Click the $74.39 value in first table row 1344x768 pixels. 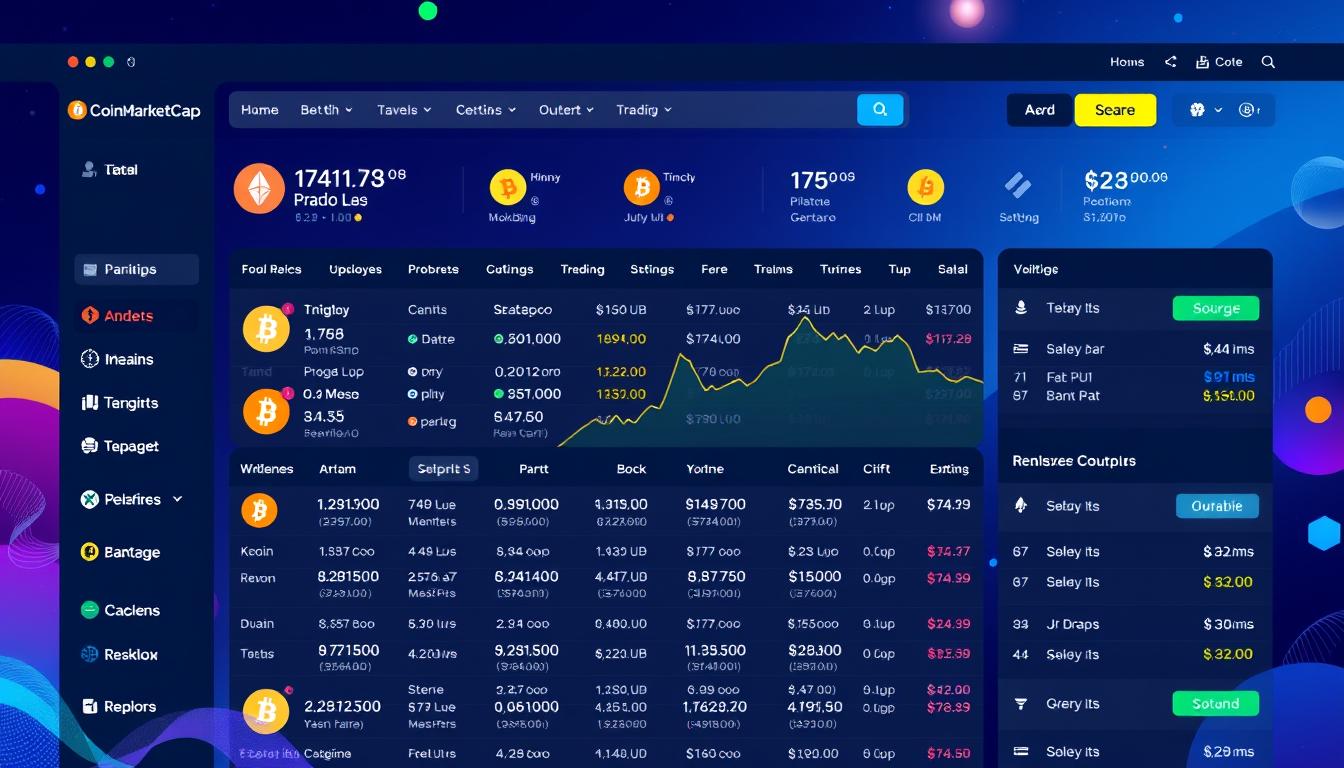click(x=948, y=505)
